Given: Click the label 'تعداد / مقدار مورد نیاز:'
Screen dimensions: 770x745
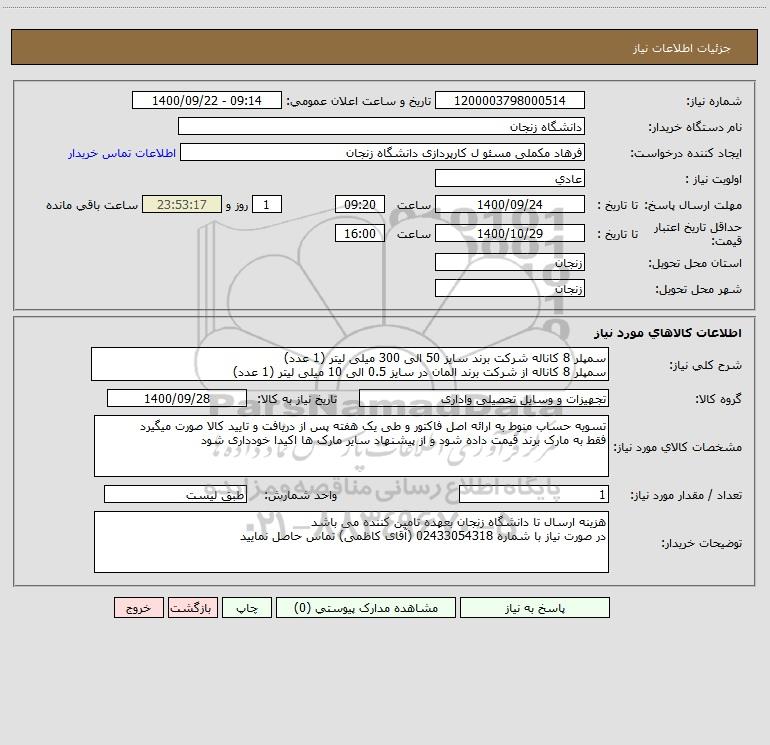Looking at the screenshot, I should tap(686, 496).
